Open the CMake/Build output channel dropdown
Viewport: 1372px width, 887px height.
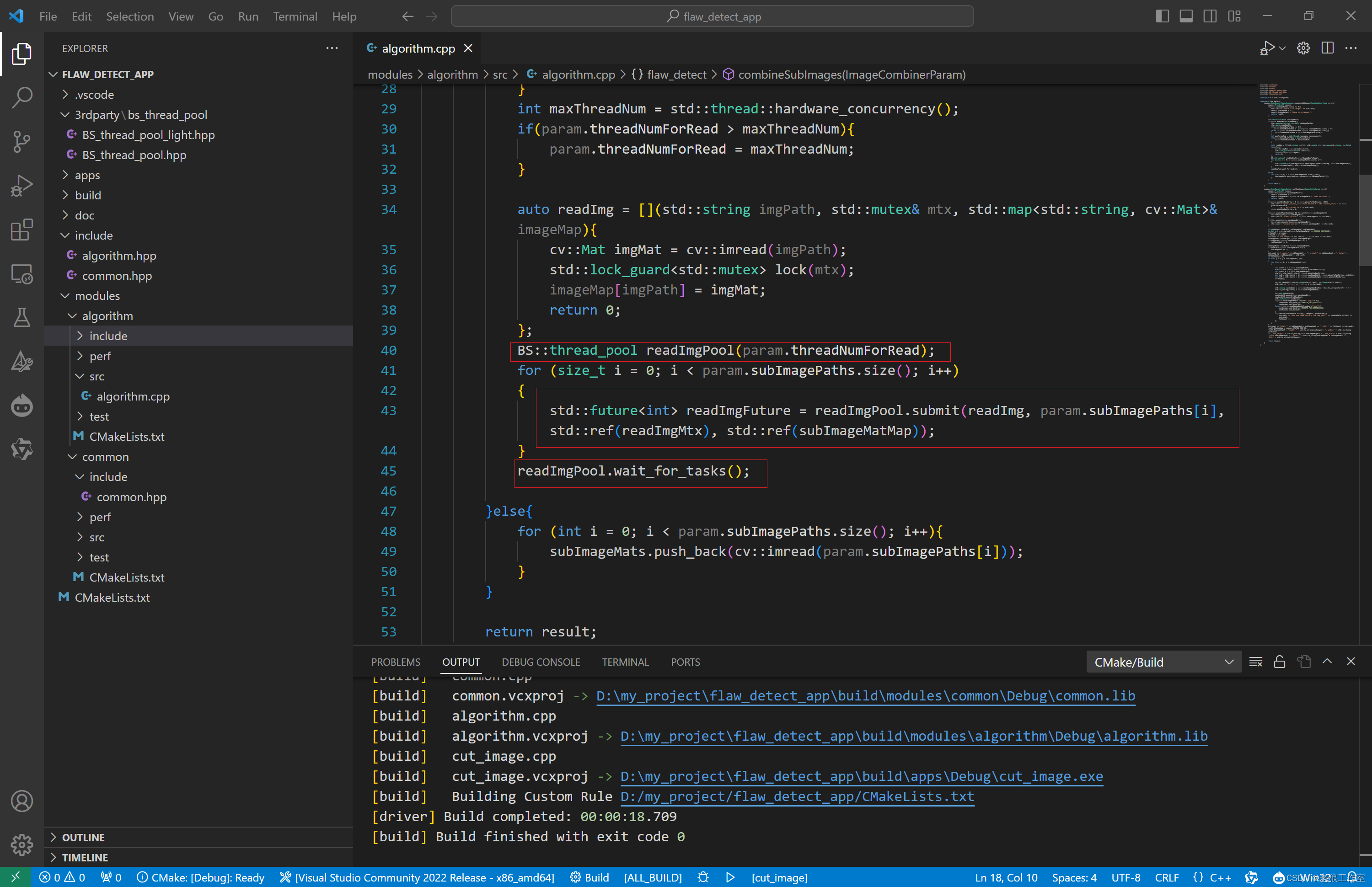[1163, 662]
